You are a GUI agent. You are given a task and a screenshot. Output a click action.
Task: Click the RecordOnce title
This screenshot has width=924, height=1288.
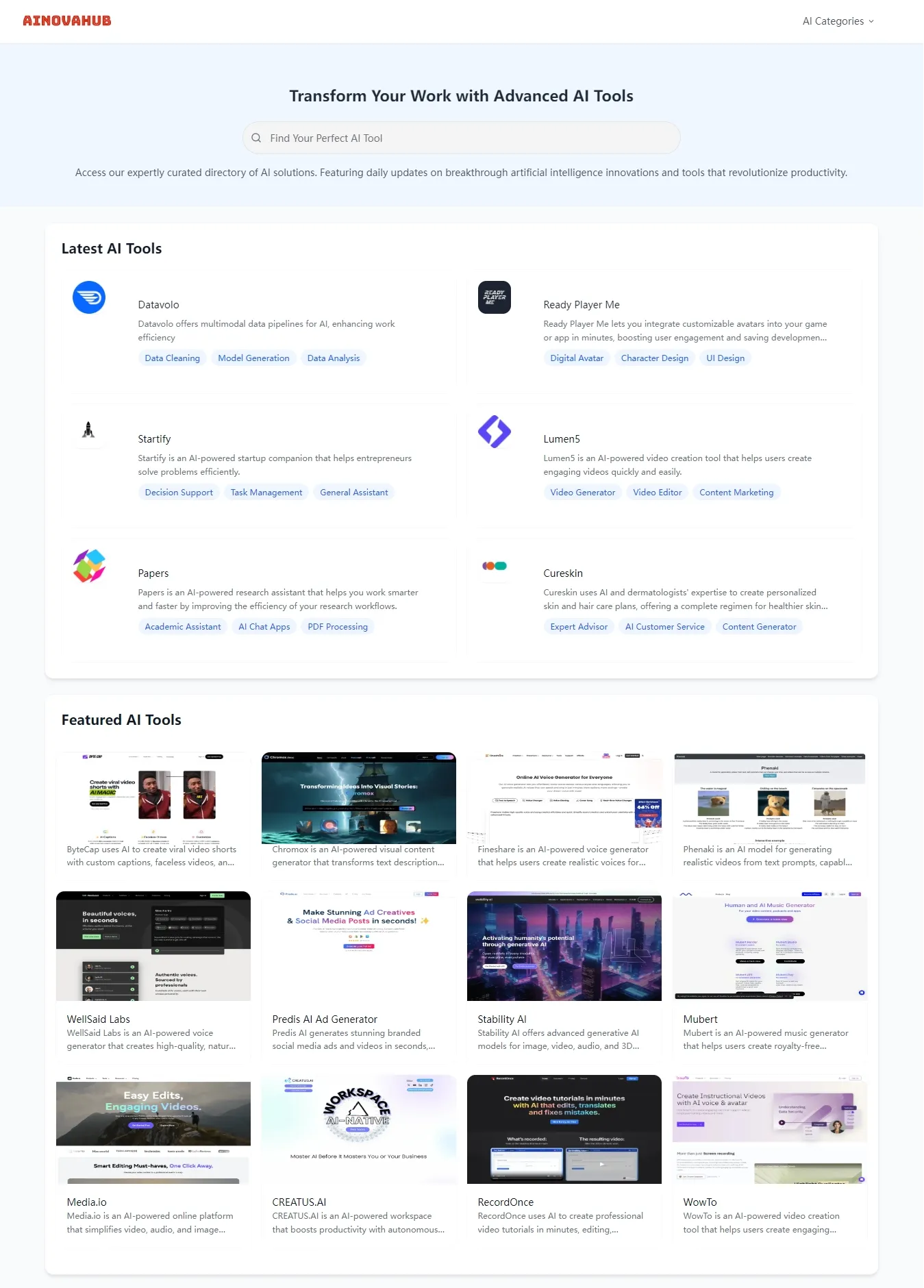coord(505,1202)
